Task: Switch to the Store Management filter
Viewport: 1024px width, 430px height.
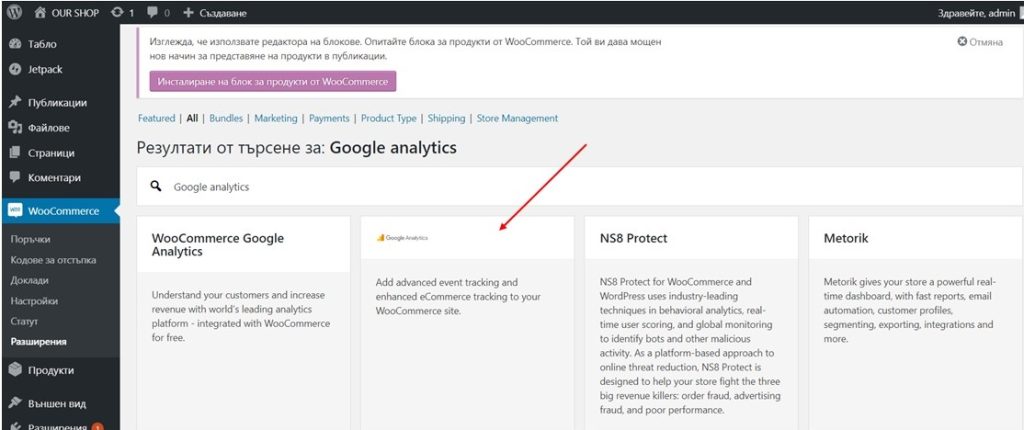Action: [517, 118]
